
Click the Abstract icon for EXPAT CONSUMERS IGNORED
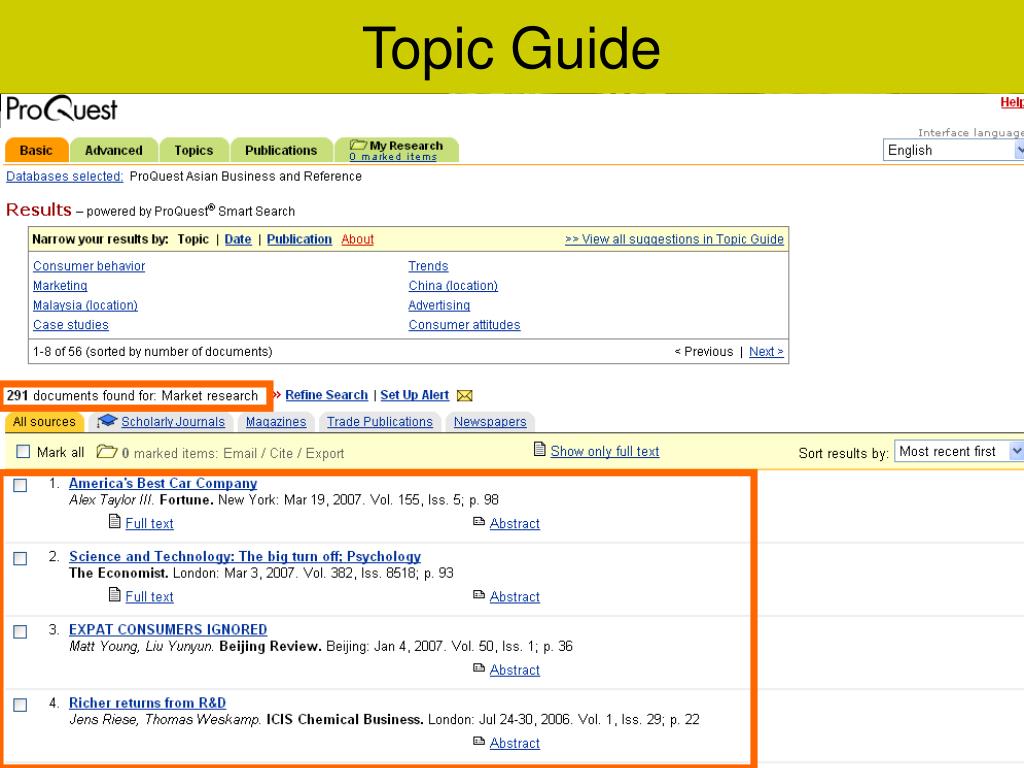point(479,668)
